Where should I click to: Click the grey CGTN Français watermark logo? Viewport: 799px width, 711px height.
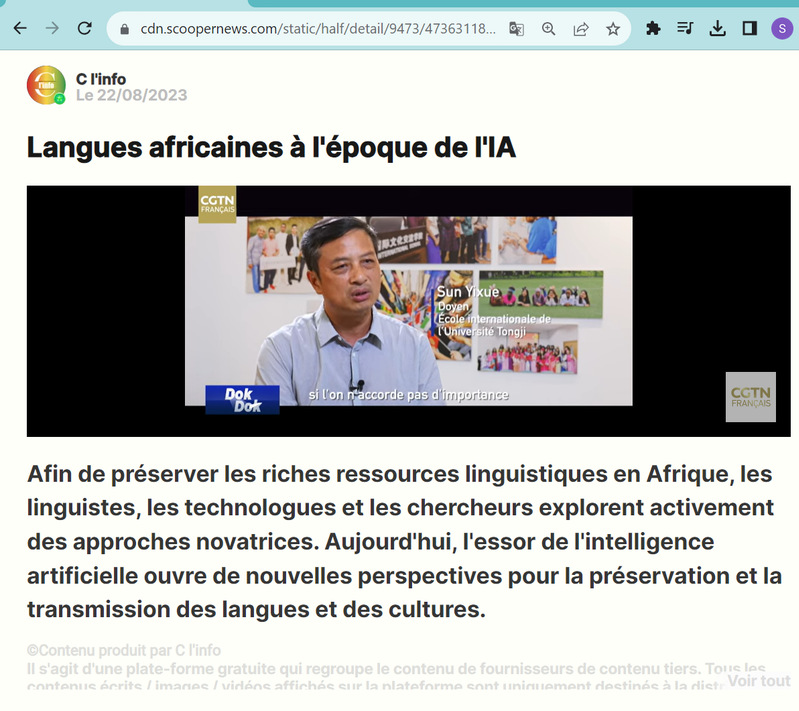click(751, 397)
